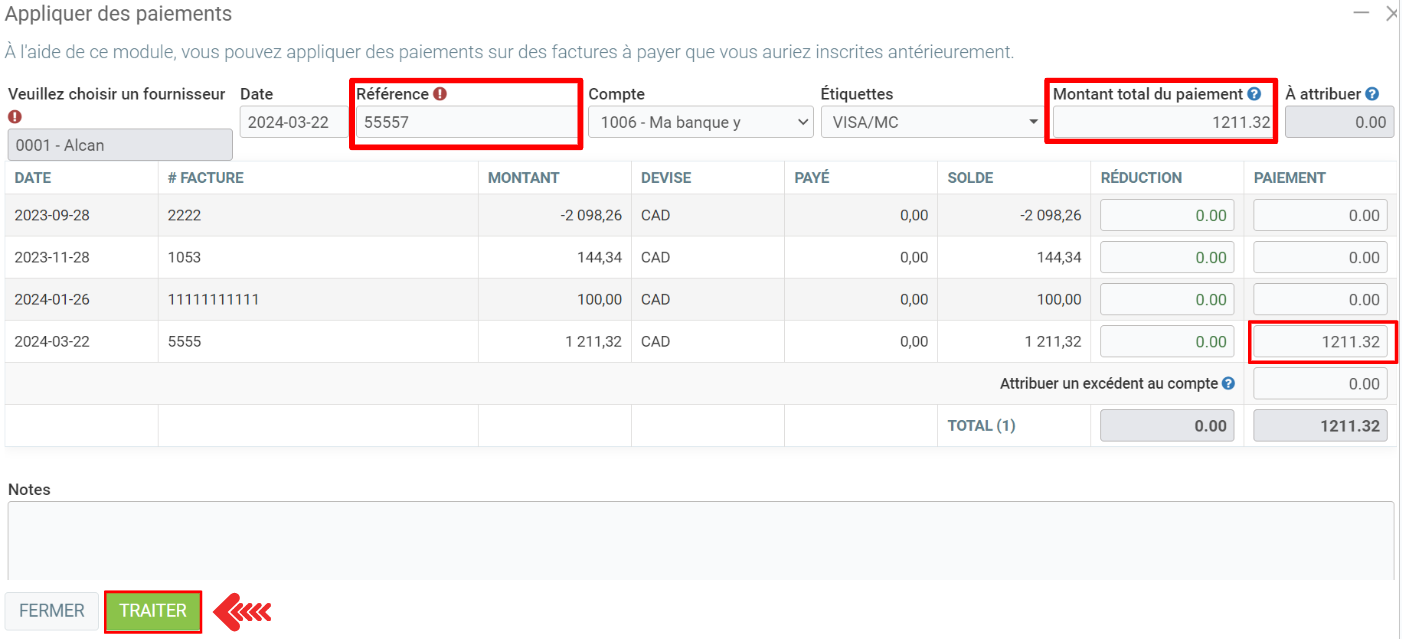1402x639 pixels.
Task: Click the help icon next to À attribuer
Action: point(1372,94)
